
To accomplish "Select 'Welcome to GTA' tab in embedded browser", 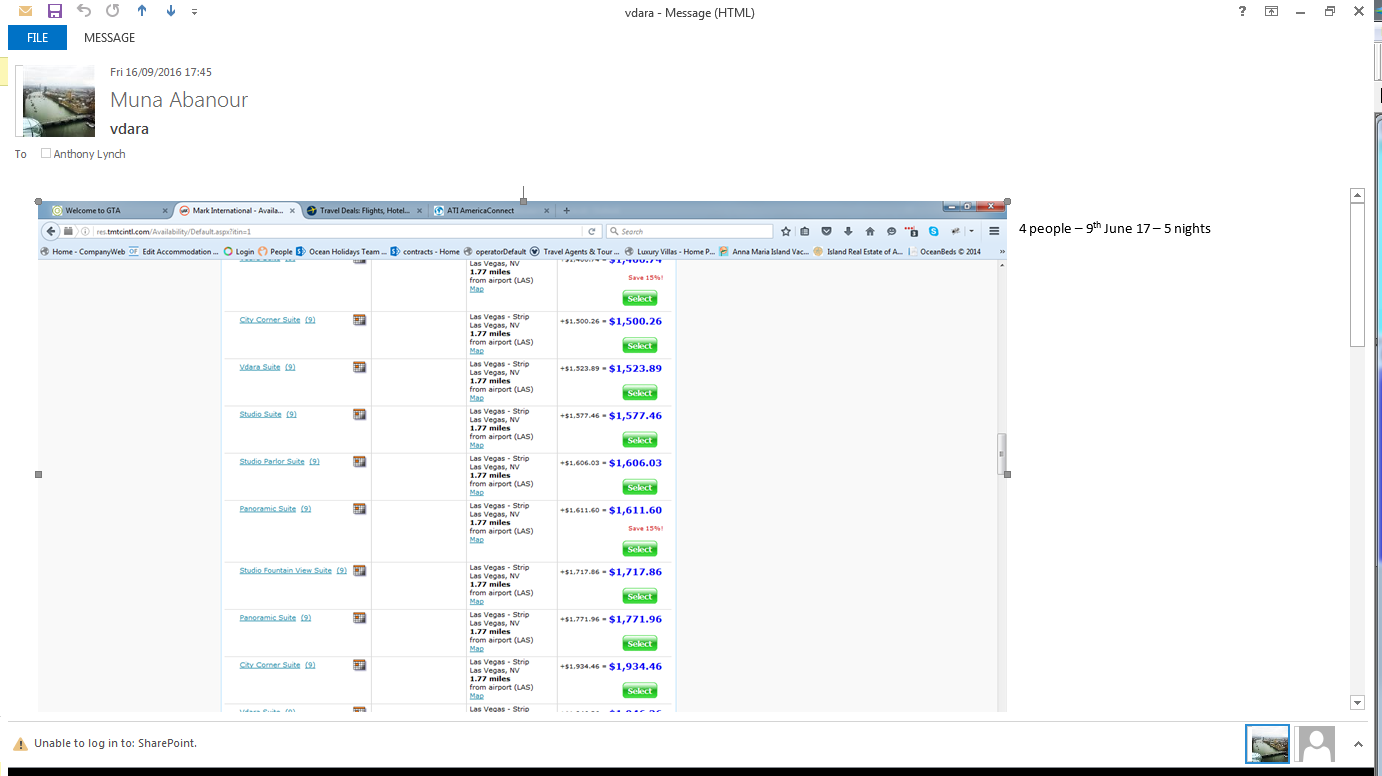I will tap(109, 211).
